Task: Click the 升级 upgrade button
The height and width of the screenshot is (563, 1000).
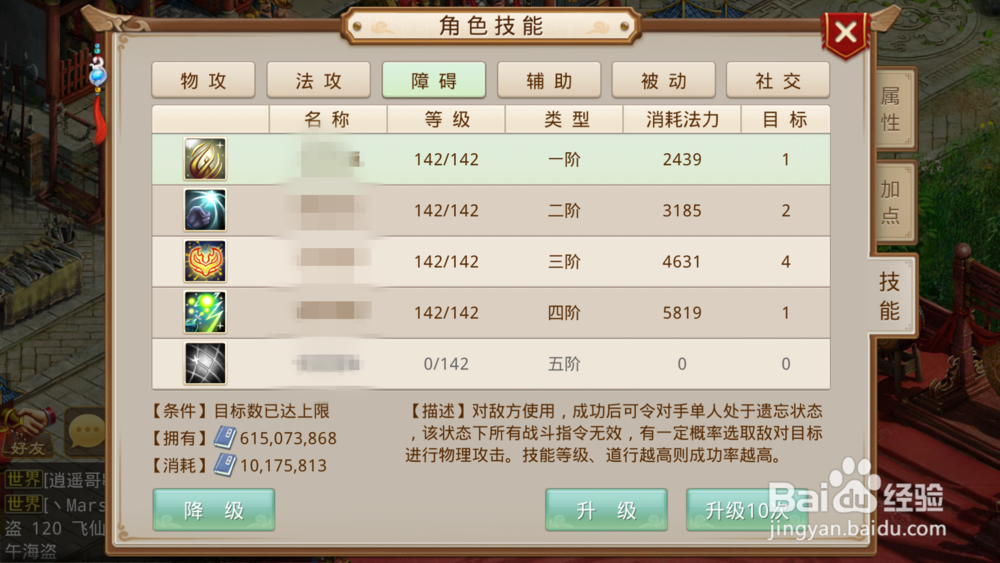Action: pyautogui.click(x=606, y=509)
